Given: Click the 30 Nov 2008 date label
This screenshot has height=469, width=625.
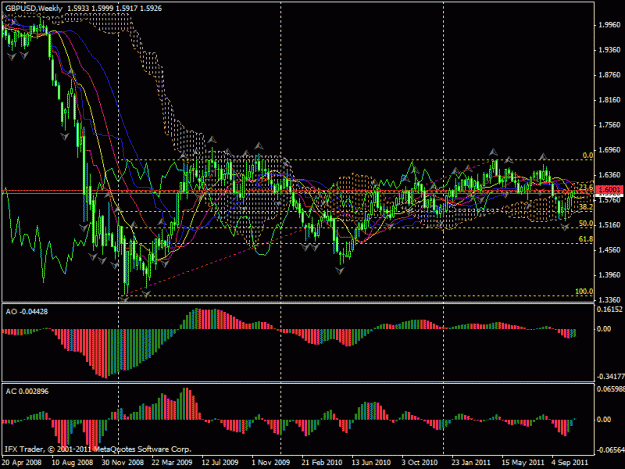Looking at the screenshot, I should click(122, 463).
